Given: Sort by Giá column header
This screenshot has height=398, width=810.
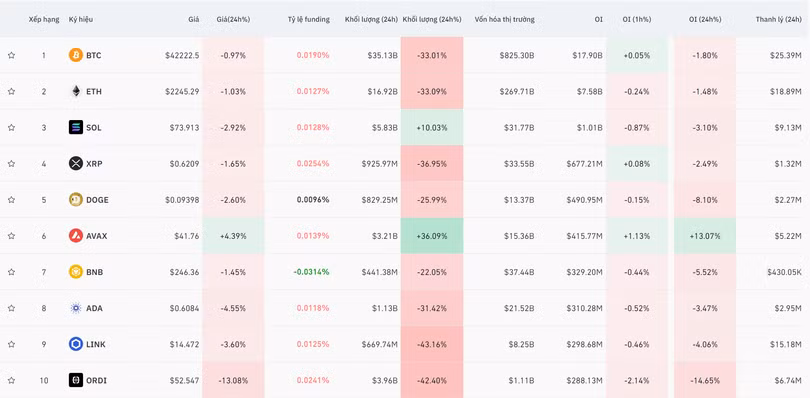Looking at the screenshot, I should pos(194,20).
